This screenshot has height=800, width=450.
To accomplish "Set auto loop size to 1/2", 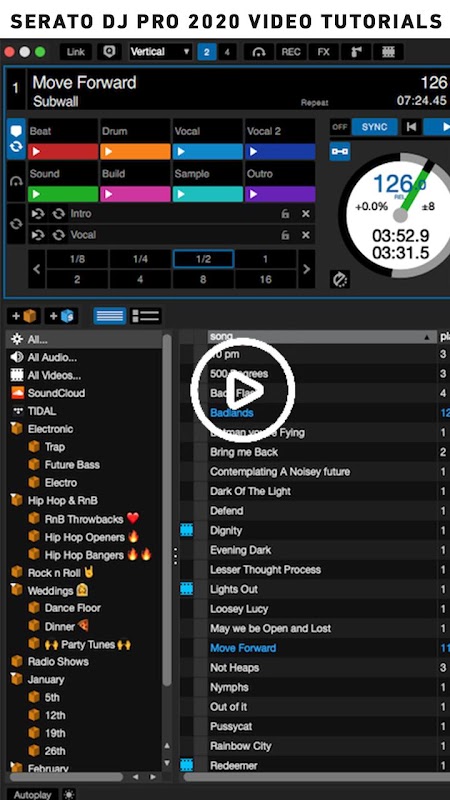I will (x=204, y=259).
